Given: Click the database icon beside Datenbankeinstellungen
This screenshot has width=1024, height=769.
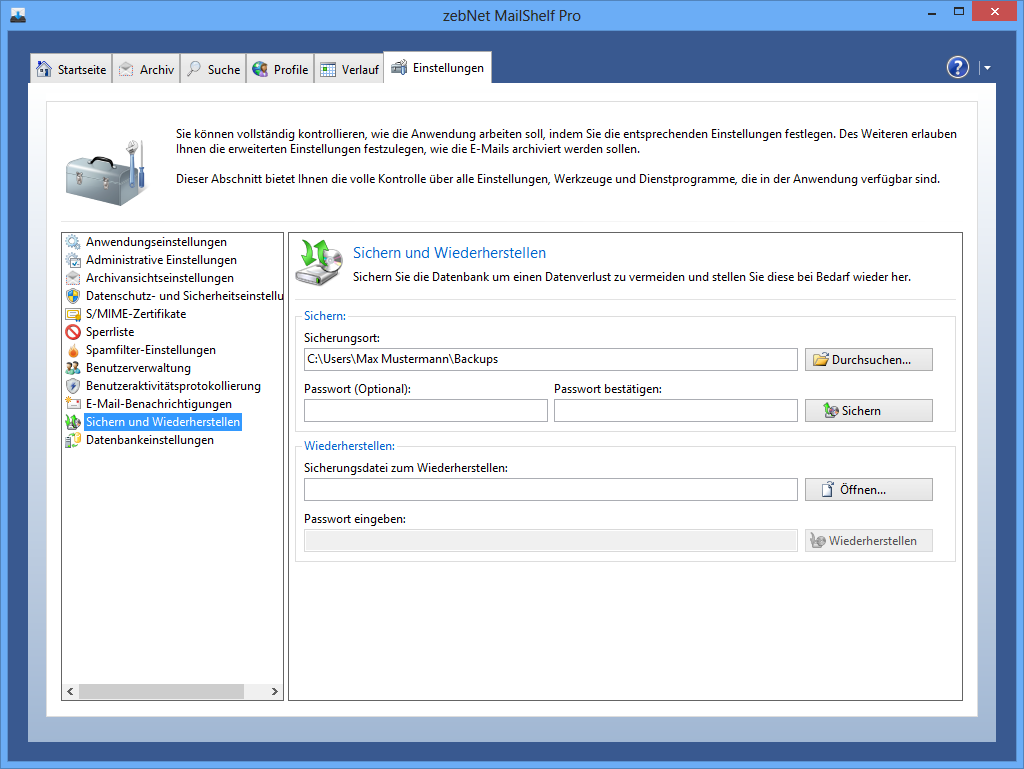Looking at the screenshot, I should pos(73,440).
